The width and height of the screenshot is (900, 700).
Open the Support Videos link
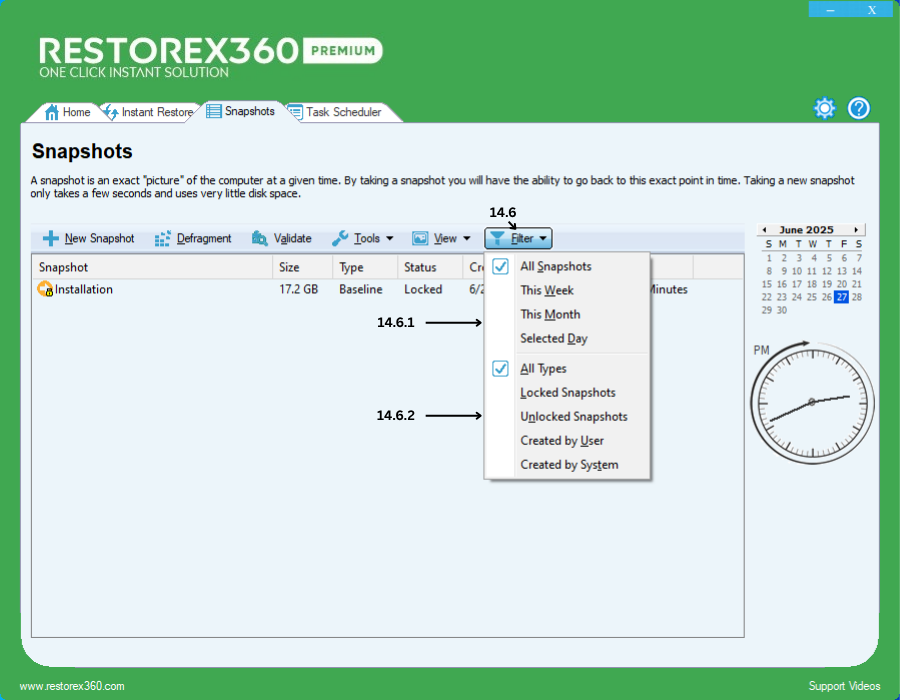click(x=844, y=686)
